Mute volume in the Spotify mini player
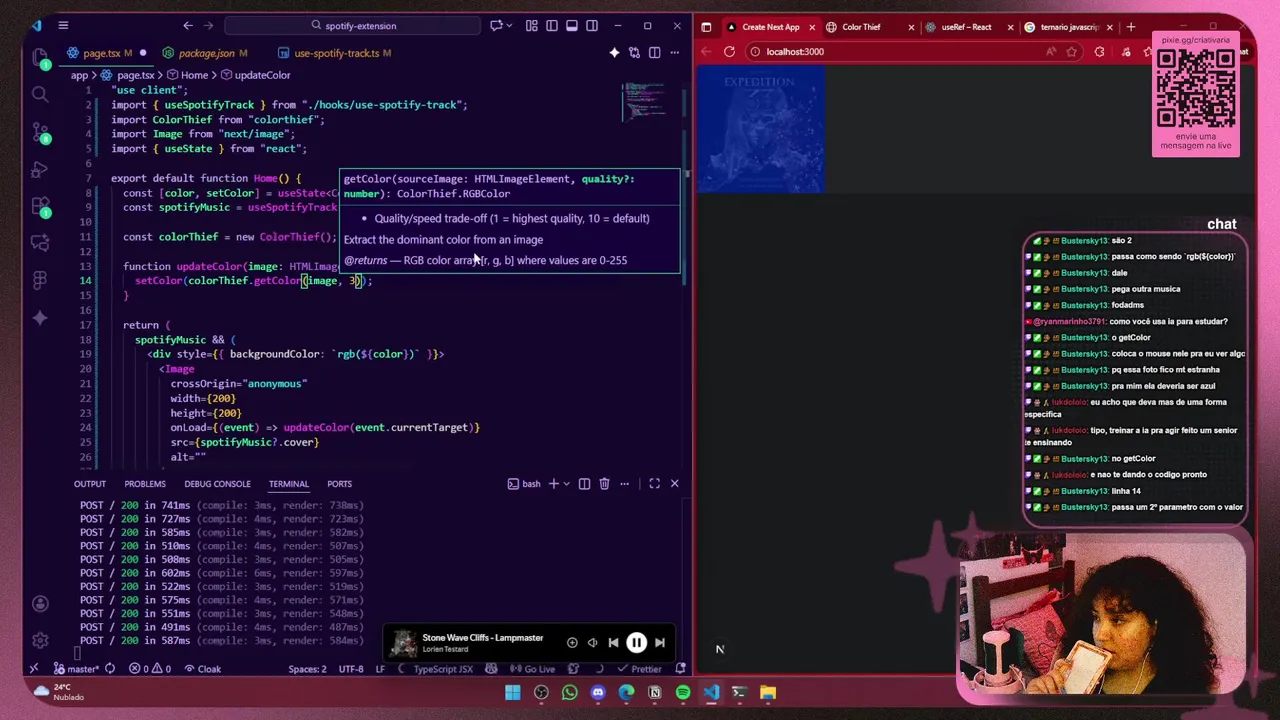 coord(592,643)
